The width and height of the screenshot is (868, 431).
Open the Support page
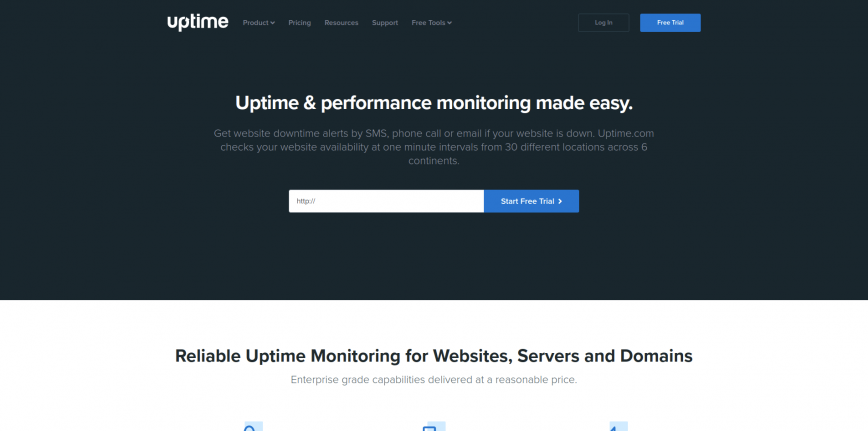pos(385,23)
